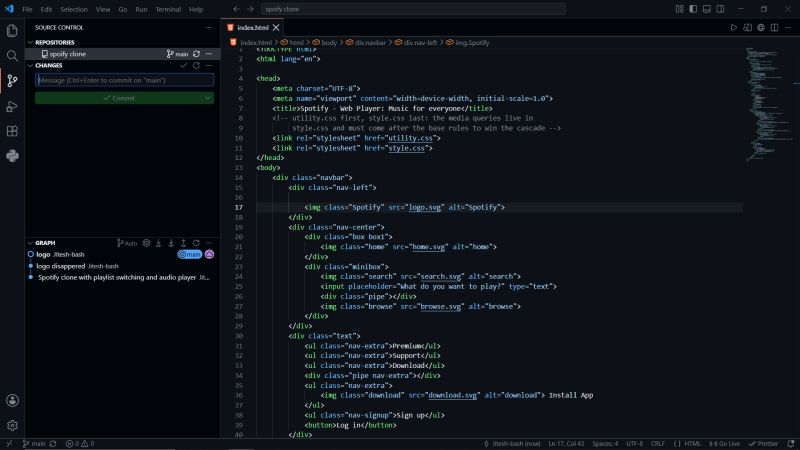Image resolution: width=800 pixels, height=450 pixels.
Task: Open the Explorer view in activity bar
Action: point(12,31)
